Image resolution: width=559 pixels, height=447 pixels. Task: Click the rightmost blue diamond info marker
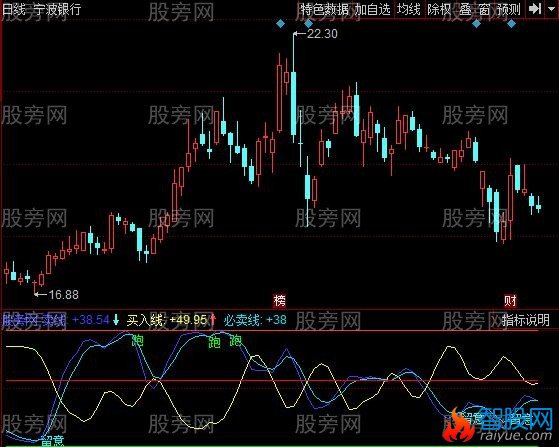(511, 24)
